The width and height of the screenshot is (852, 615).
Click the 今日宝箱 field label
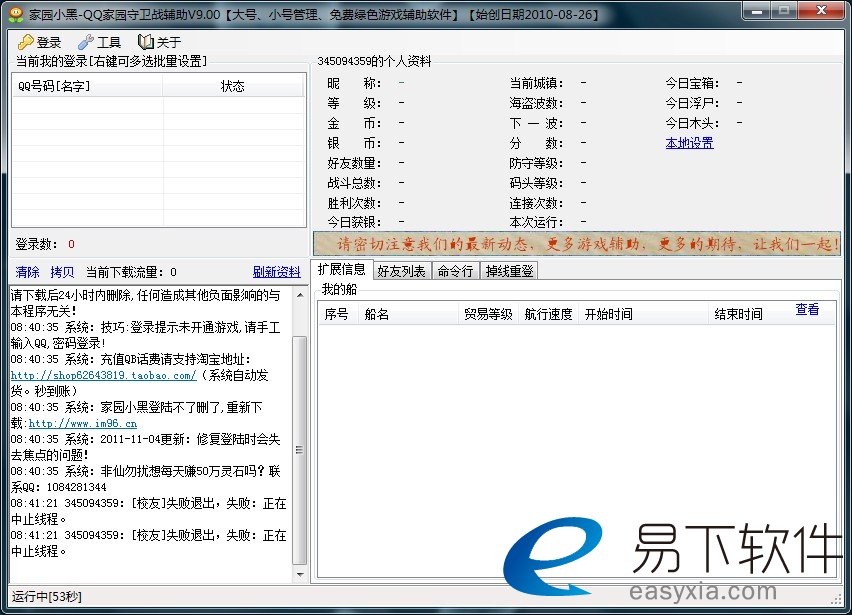692,83
